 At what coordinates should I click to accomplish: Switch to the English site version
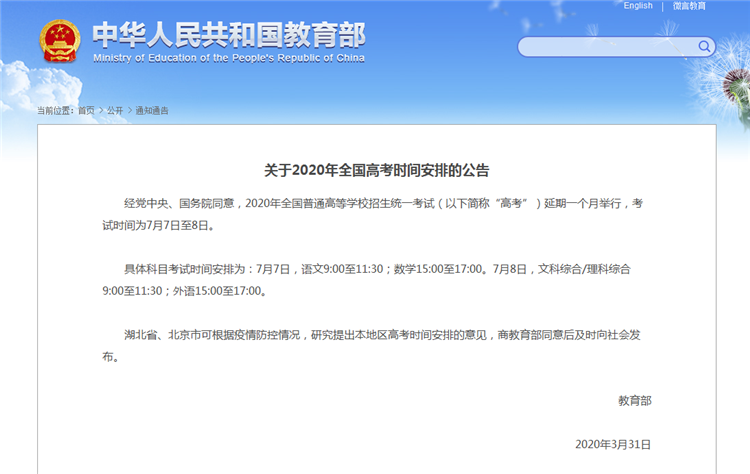(x=638, y=6)
